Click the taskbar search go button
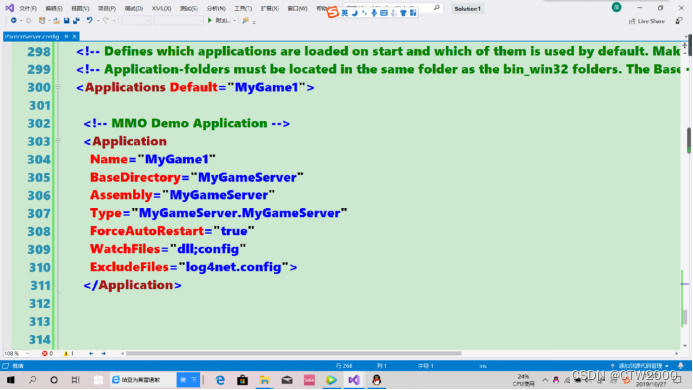This screenshot has width=693, height=390. click(x=188, y=380)
